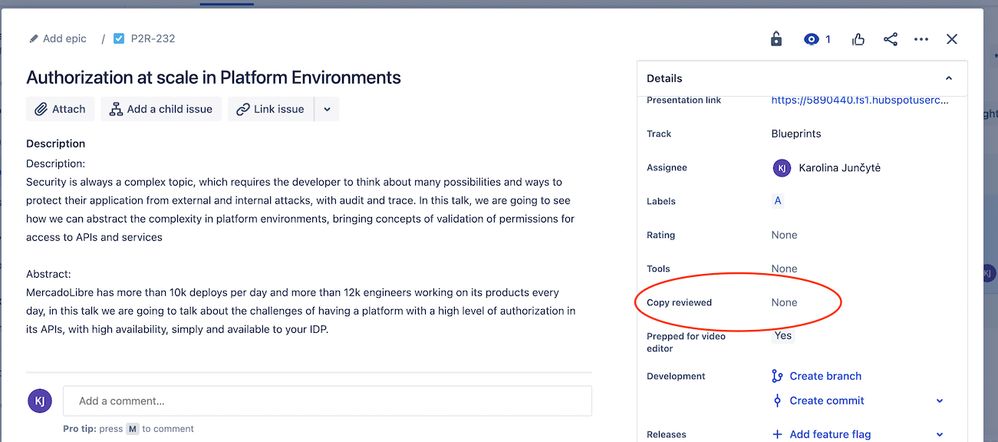Screen dimensions: 998x442
Task: Expand chevron next to Add feature flag
Action: pyautogui.click(x=940, y=434)
